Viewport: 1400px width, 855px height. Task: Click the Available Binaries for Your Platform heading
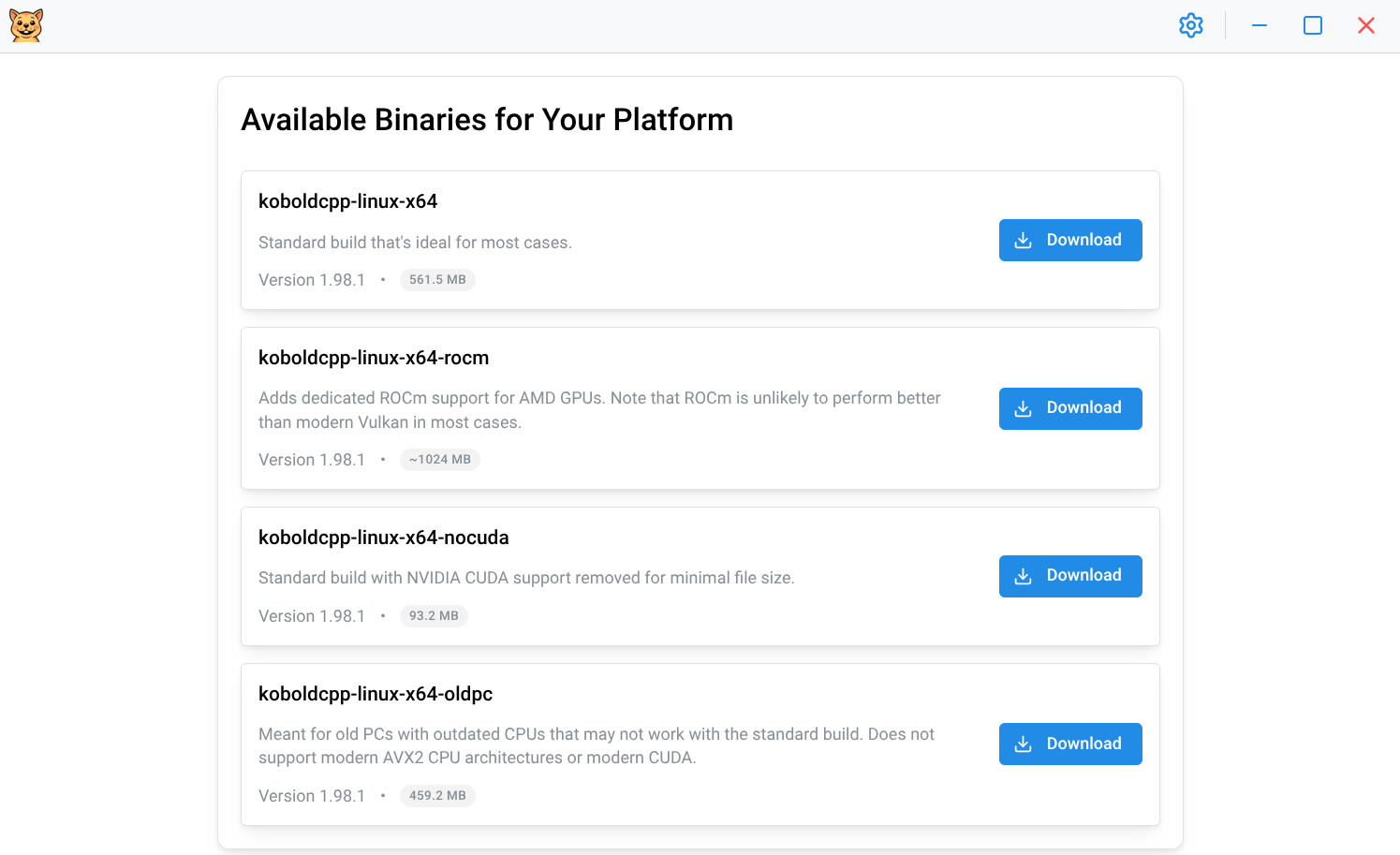click(x=487, y=120)
